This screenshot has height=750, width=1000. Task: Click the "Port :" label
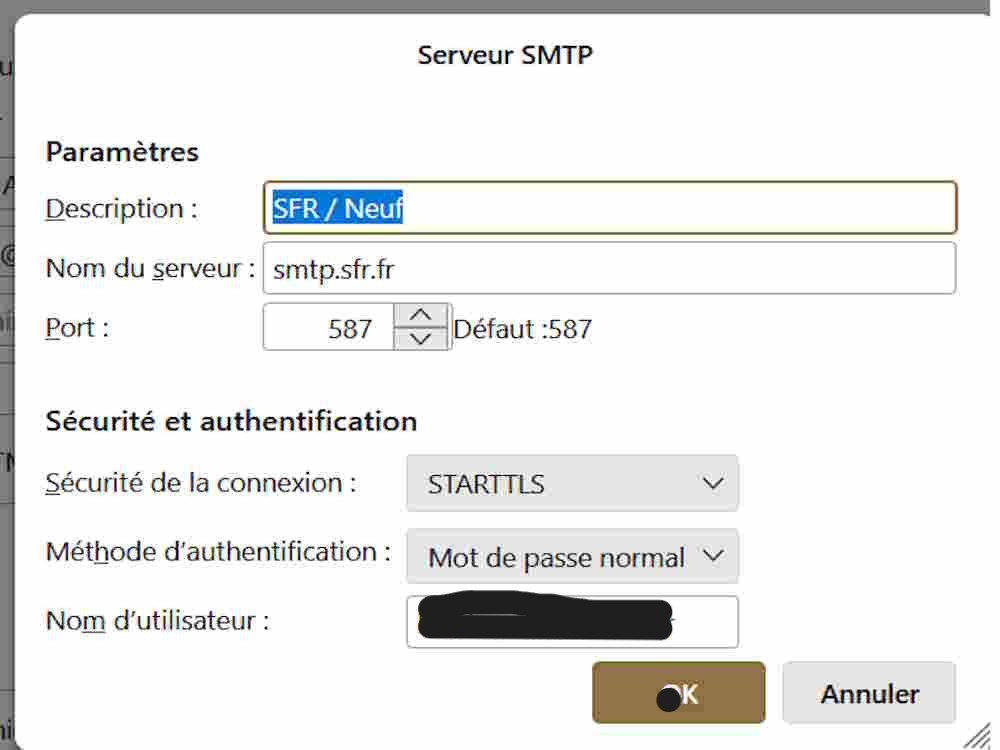[77, 328]
